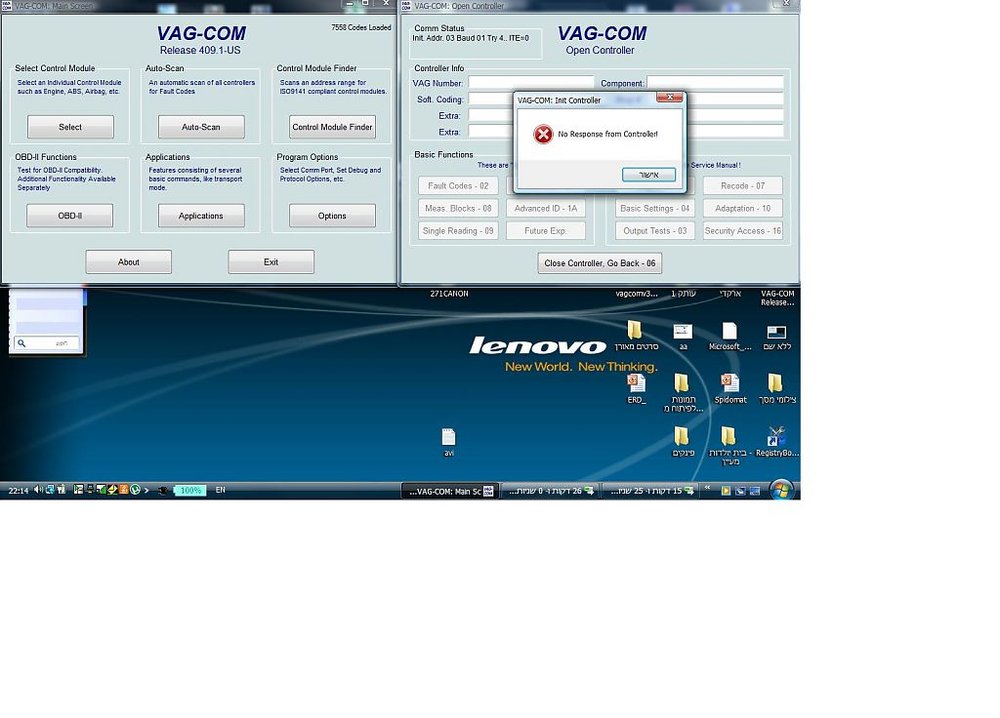Switch to VAG-COM Main Screen taskbar item
The image size is (1000, 718).
click(x=449, y=491)
